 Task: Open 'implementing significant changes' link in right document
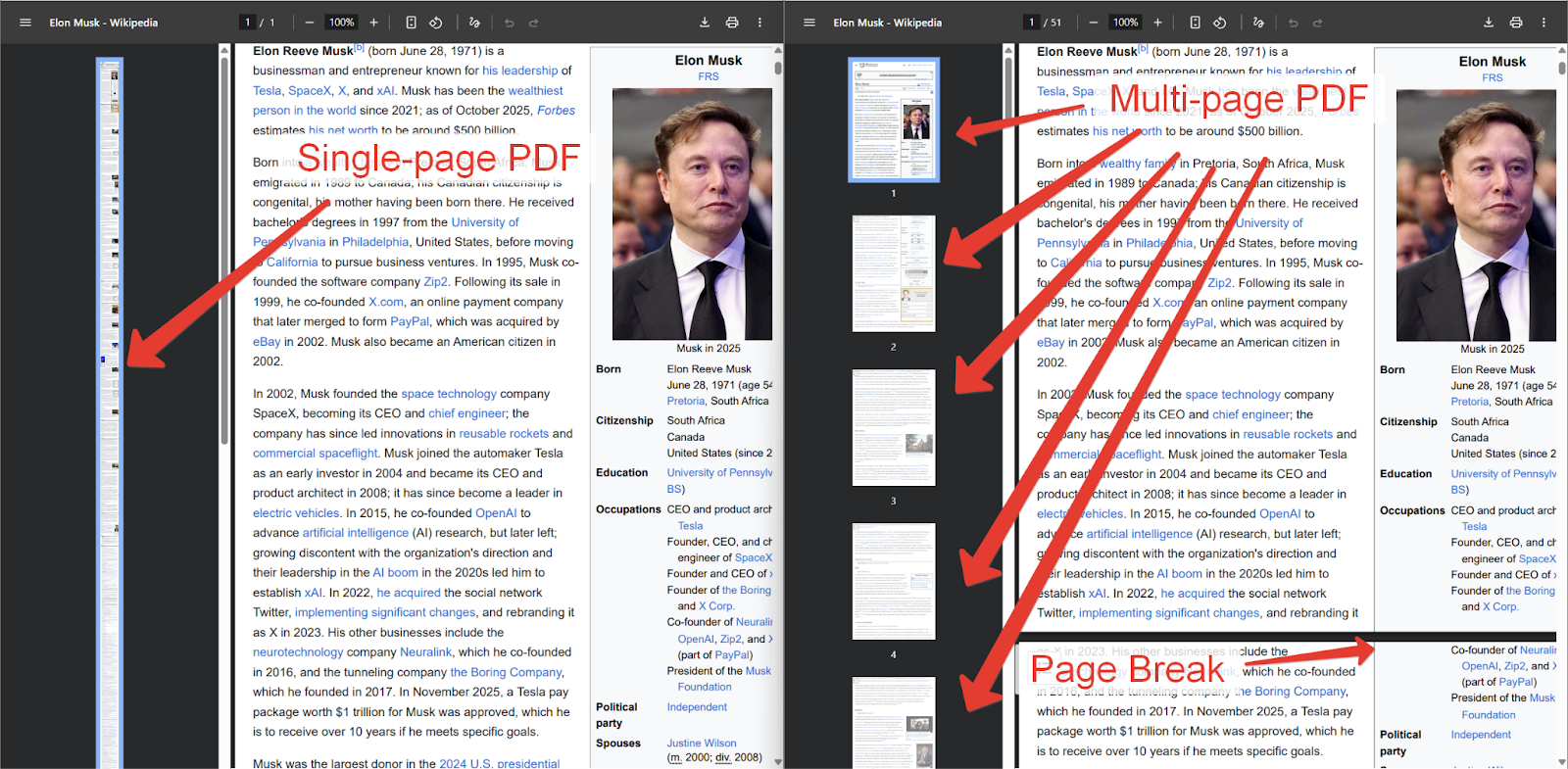(x=1169, y=613)
